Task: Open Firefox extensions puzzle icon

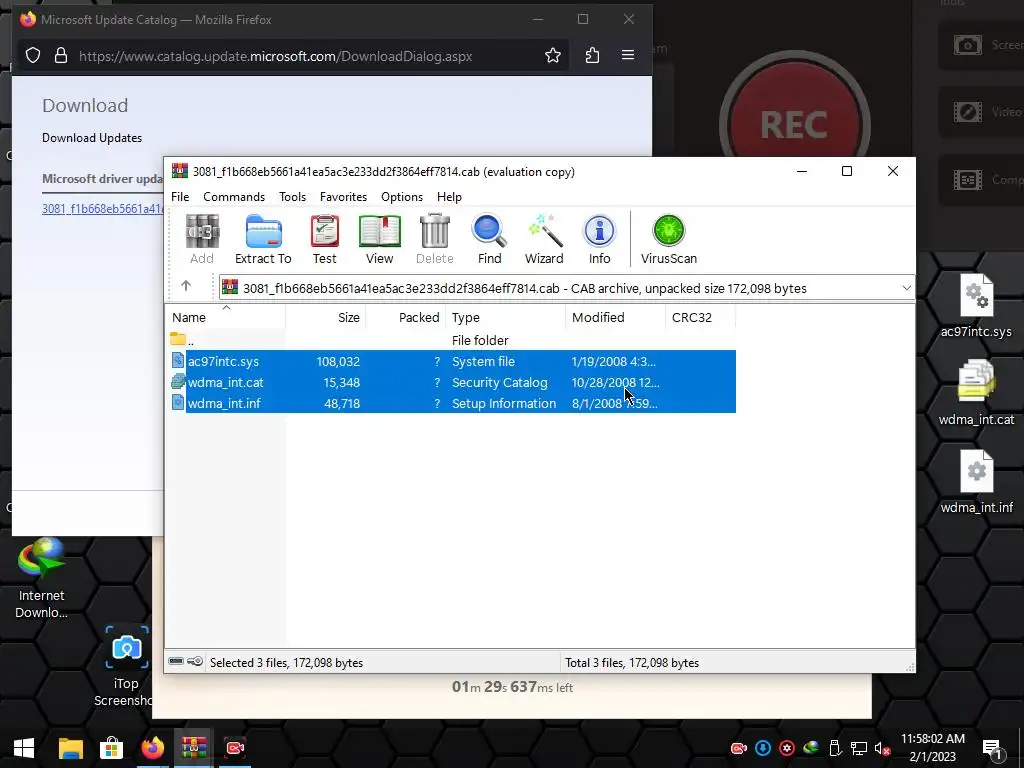Action: [592, 56]
